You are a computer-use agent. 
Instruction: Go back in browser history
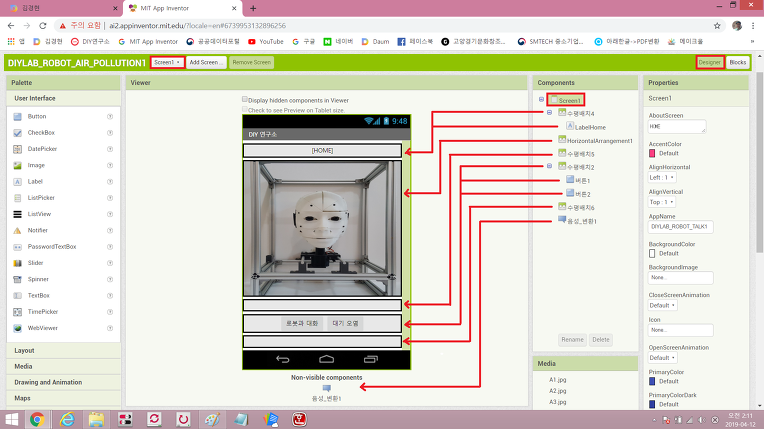[11, 25]
